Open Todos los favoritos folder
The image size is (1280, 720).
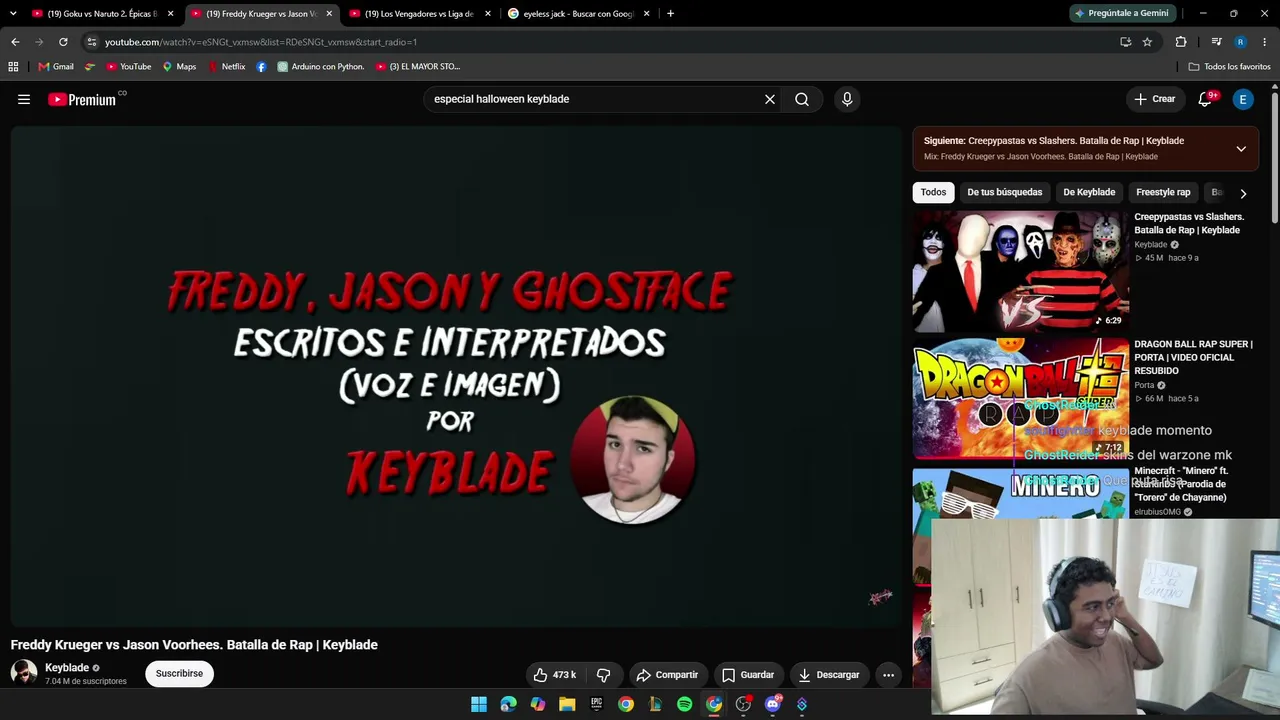[1229, 67]
